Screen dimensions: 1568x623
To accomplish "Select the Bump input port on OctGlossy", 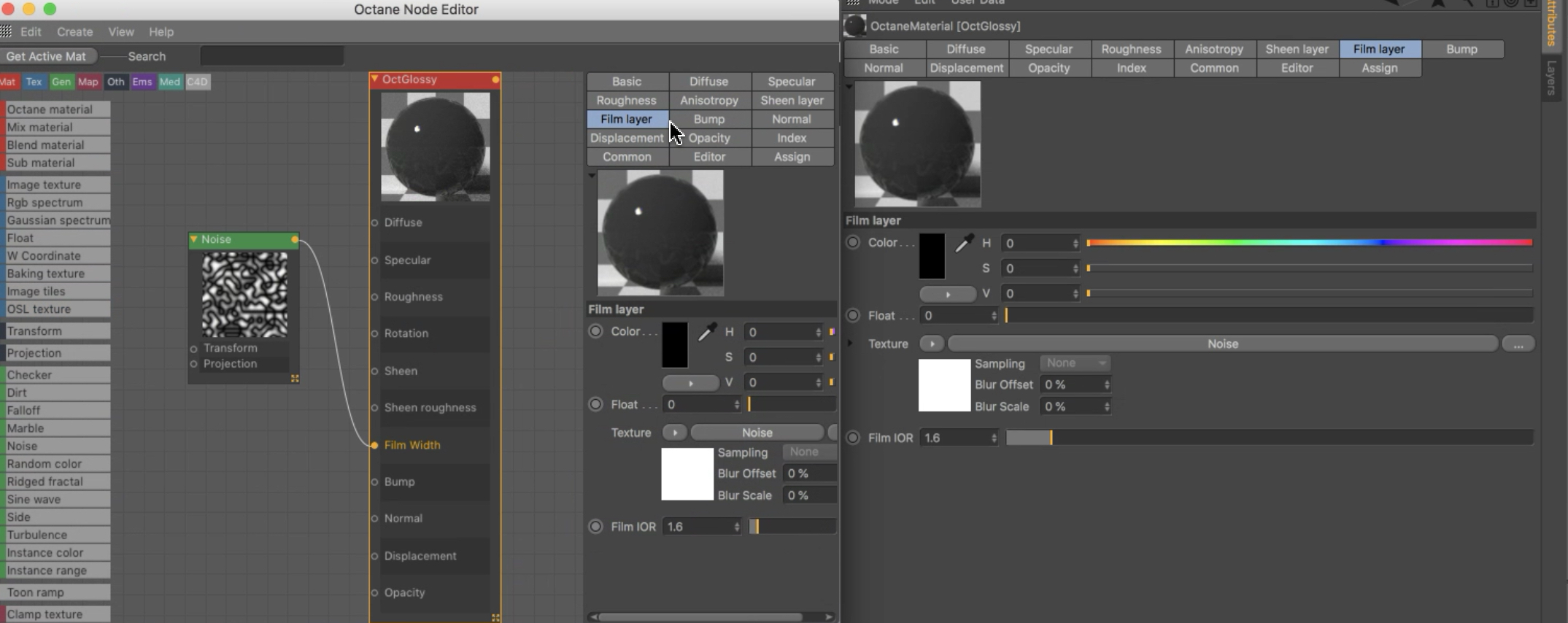I will [374, 481].
